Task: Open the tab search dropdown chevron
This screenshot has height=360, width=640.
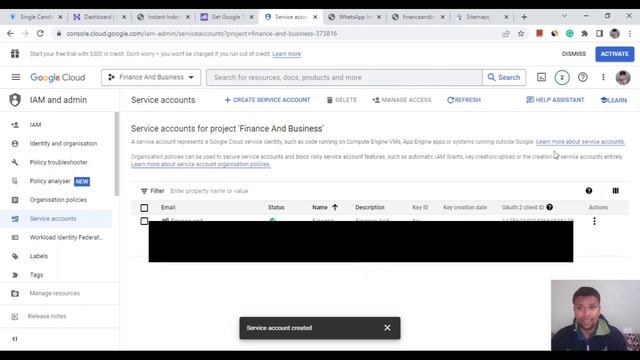Action: (564, 16)
